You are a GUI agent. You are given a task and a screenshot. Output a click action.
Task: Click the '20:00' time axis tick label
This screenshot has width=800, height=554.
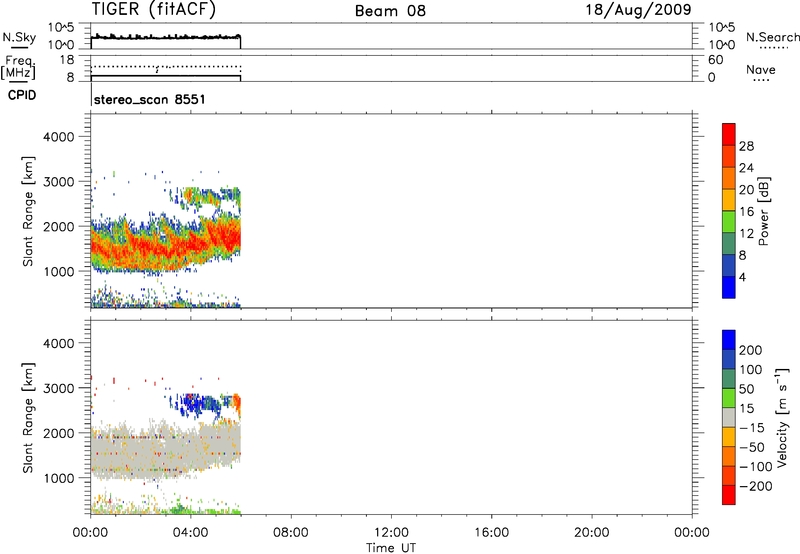coord(591,533)
